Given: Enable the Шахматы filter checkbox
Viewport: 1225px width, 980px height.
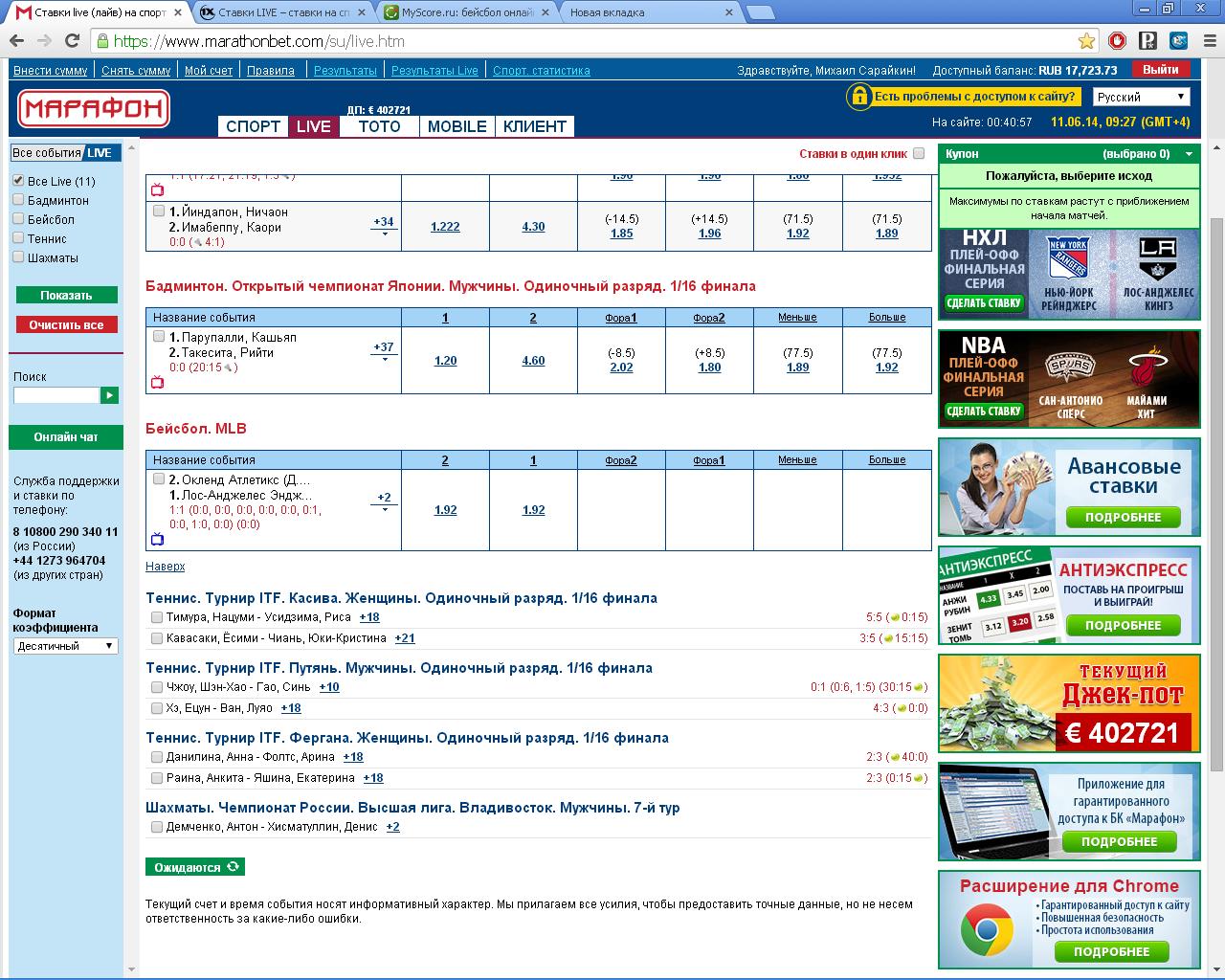Looking at the screenshot, I should [x=18, y=256].
